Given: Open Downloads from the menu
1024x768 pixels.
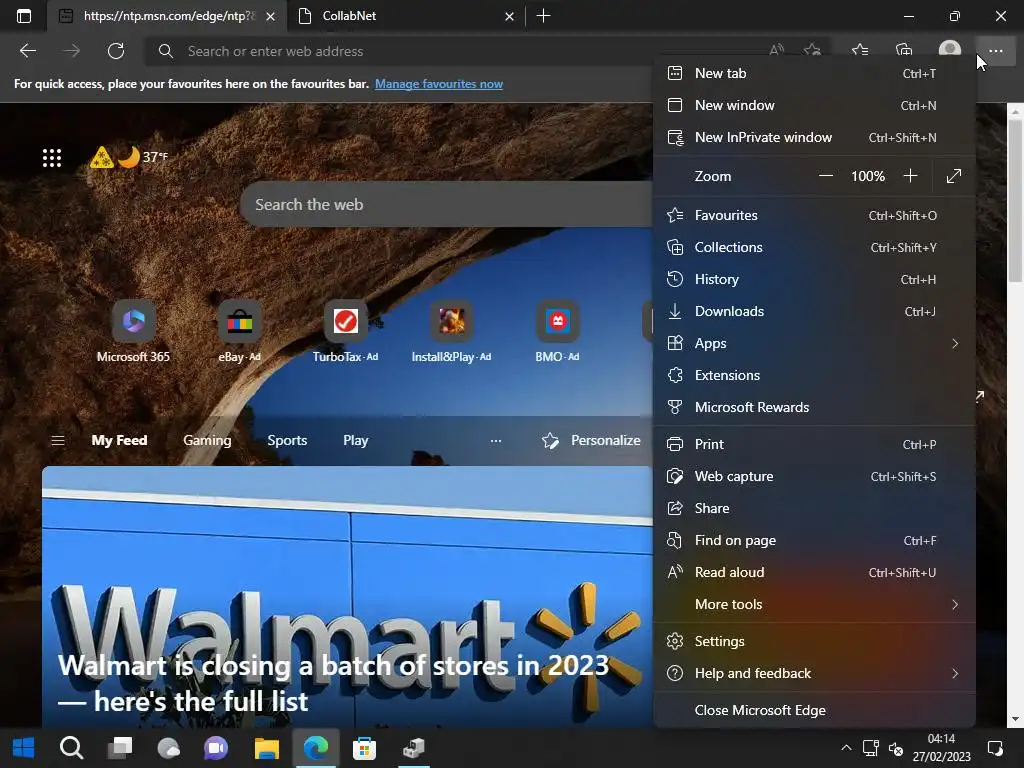Looking at the screenshot, I should [814, 312].
